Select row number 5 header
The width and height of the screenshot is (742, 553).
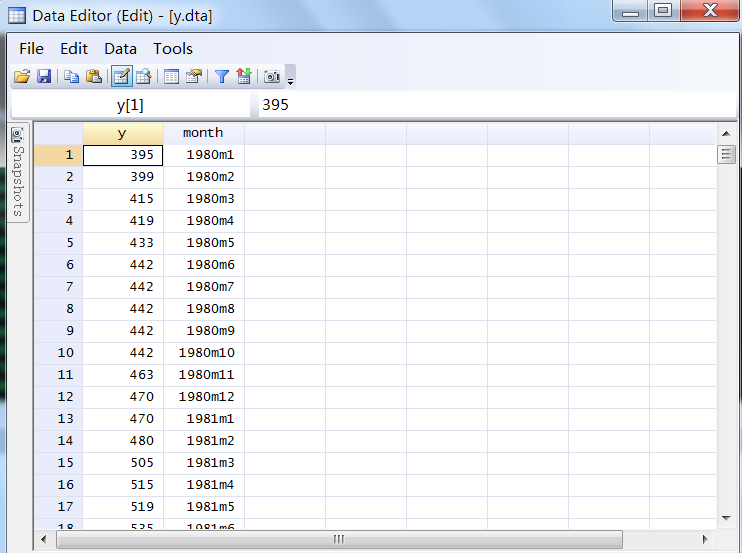[58, 243]
